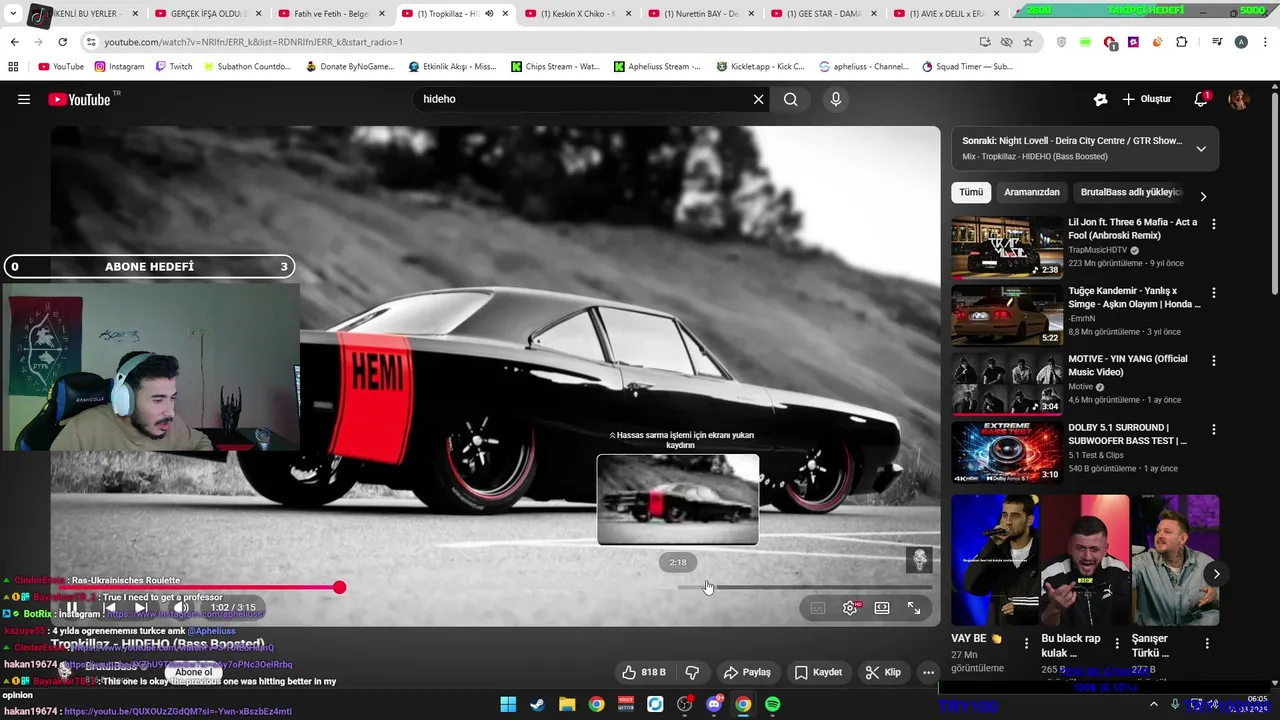Open options for DOLBY 5.1 video
The image size is (1280, 720).
[1214, 430]
